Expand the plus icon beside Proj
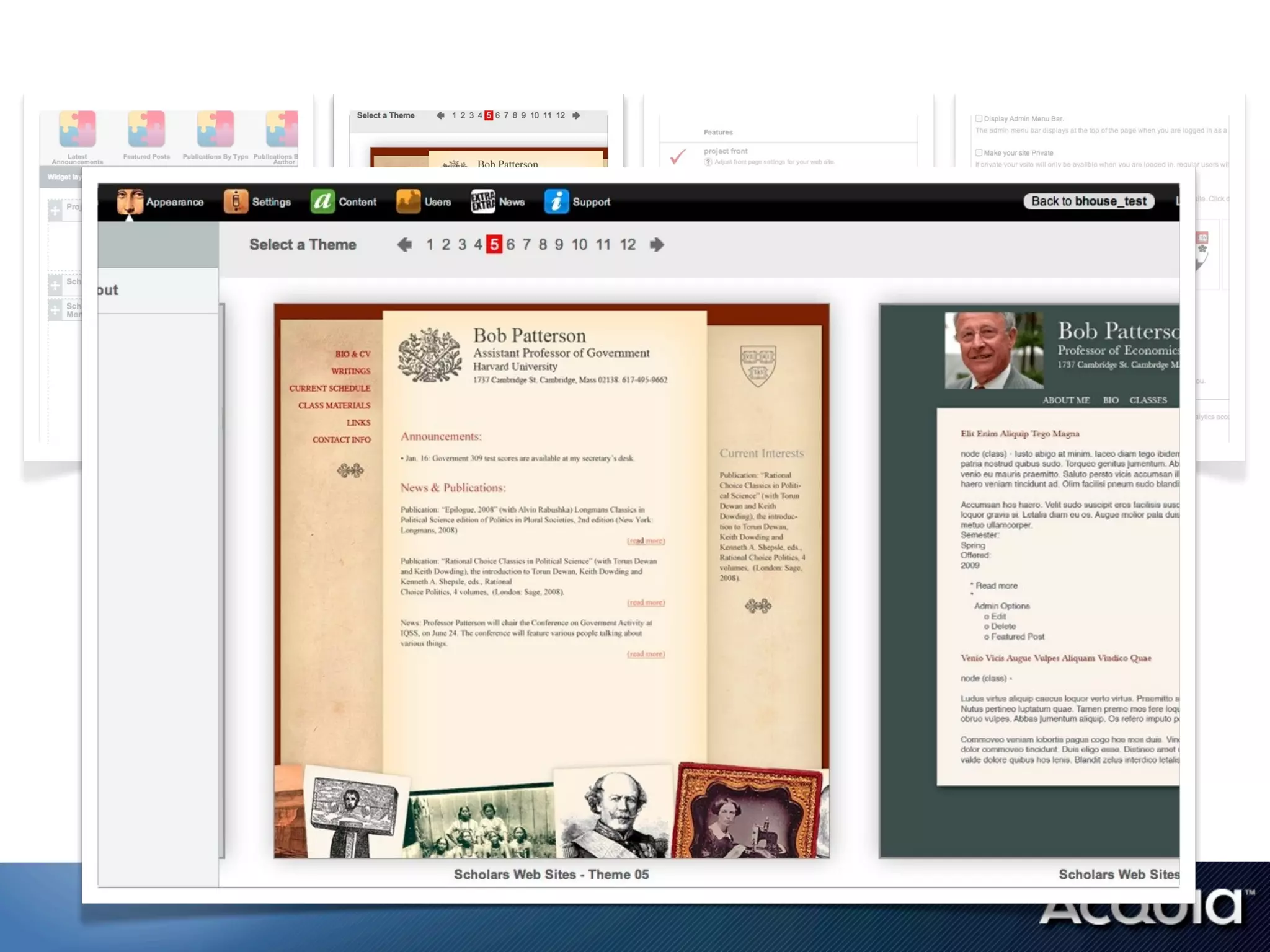 (x=55, y=211)
